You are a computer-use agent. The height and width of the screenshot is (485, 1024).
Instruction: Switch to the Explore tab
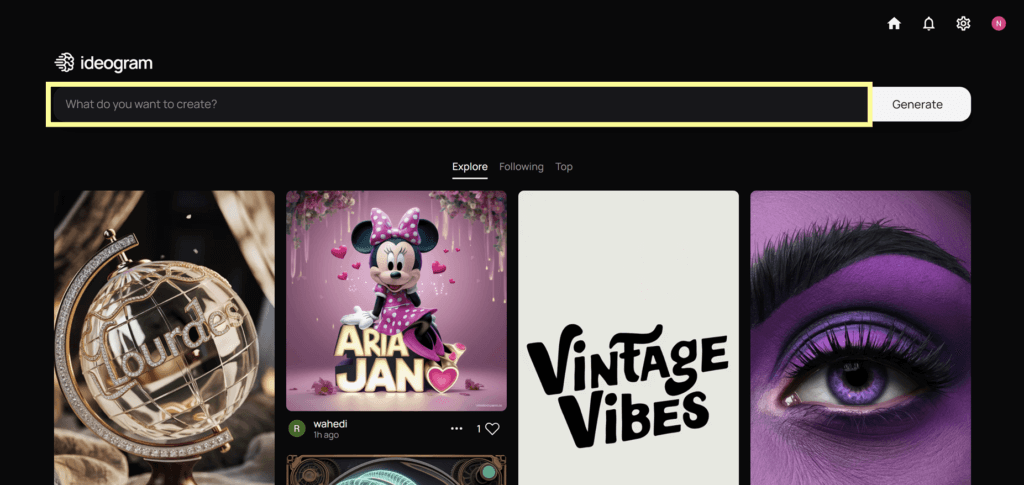pos(470,166)
